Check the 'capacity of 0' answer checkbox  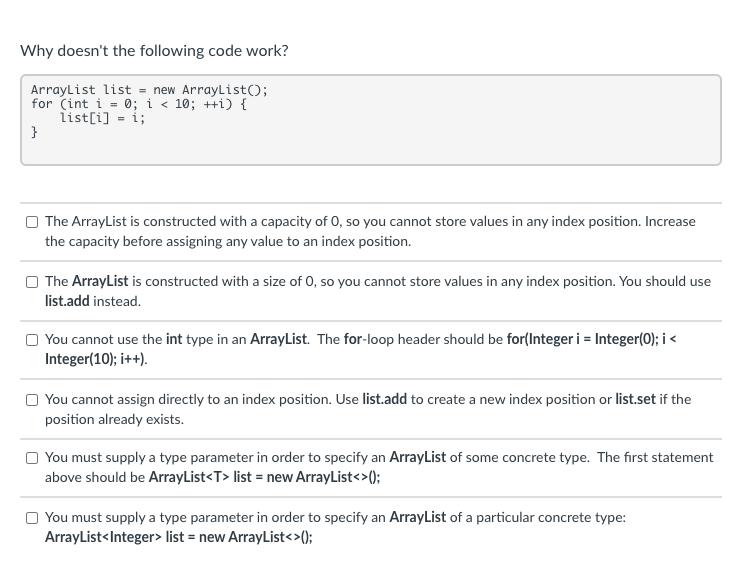point(32,222)
